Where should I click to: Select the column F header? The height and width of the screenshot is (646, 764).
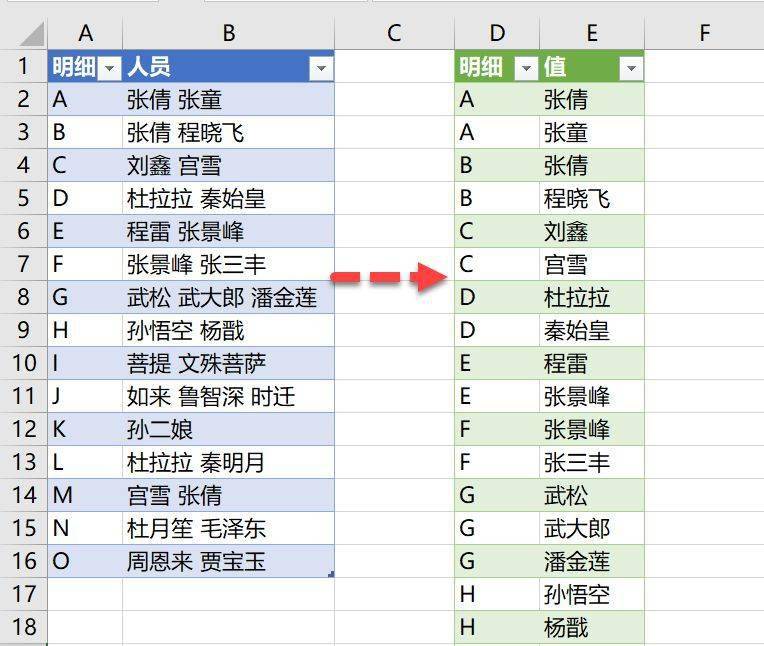(x=704, y=33)
